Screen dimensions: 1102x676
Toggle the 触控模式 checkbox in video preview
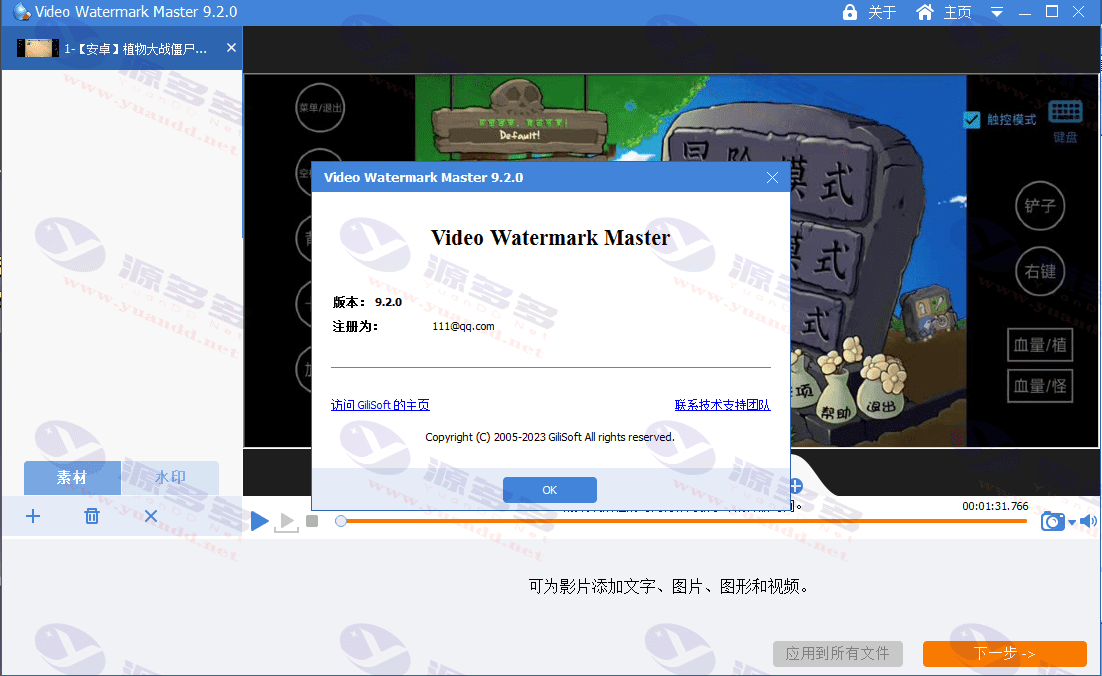[x=972, y=120]
